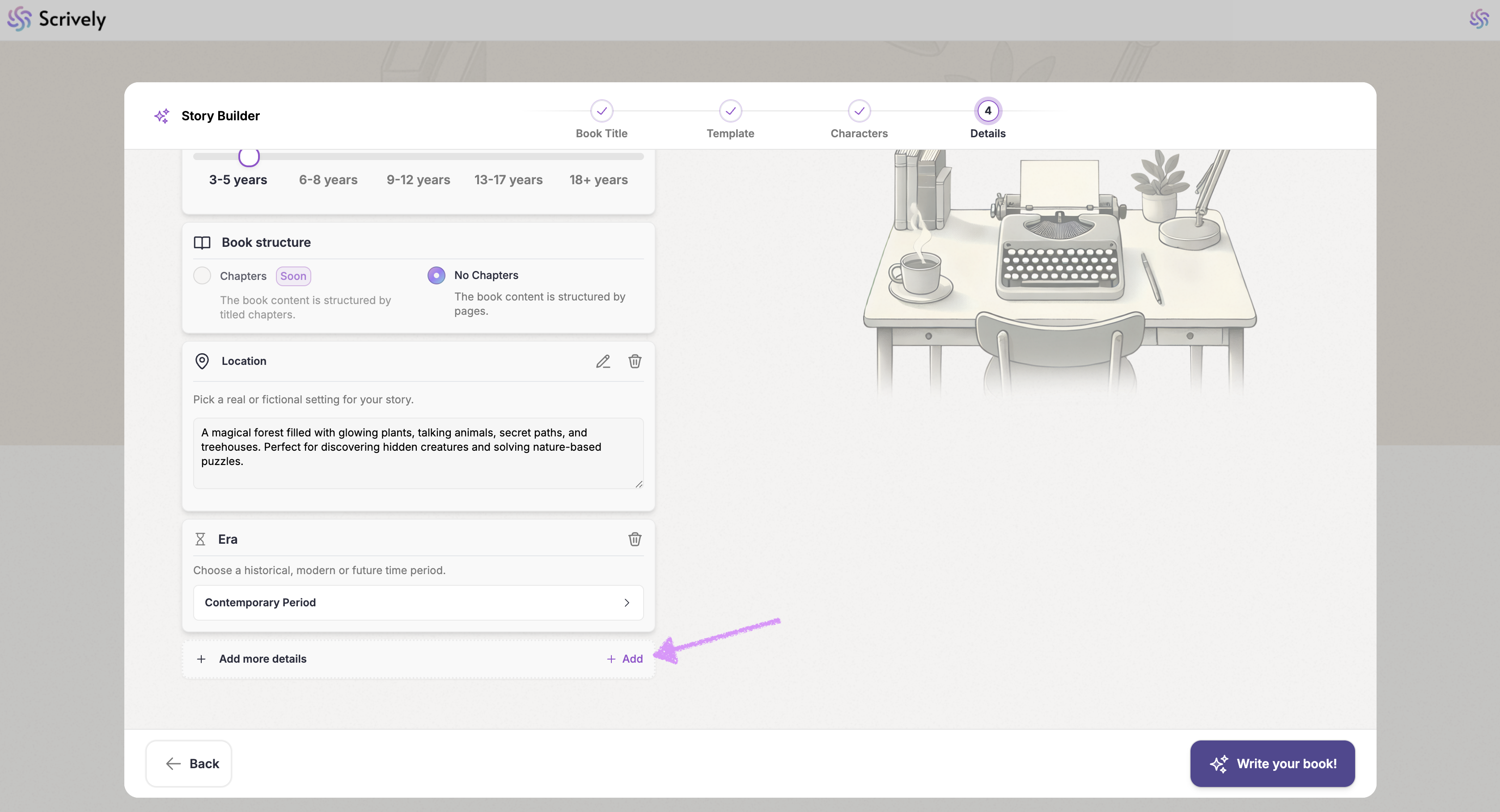1500x812 pixels.
Task: Select the Chapters radio button
Action: pos(202,275)
